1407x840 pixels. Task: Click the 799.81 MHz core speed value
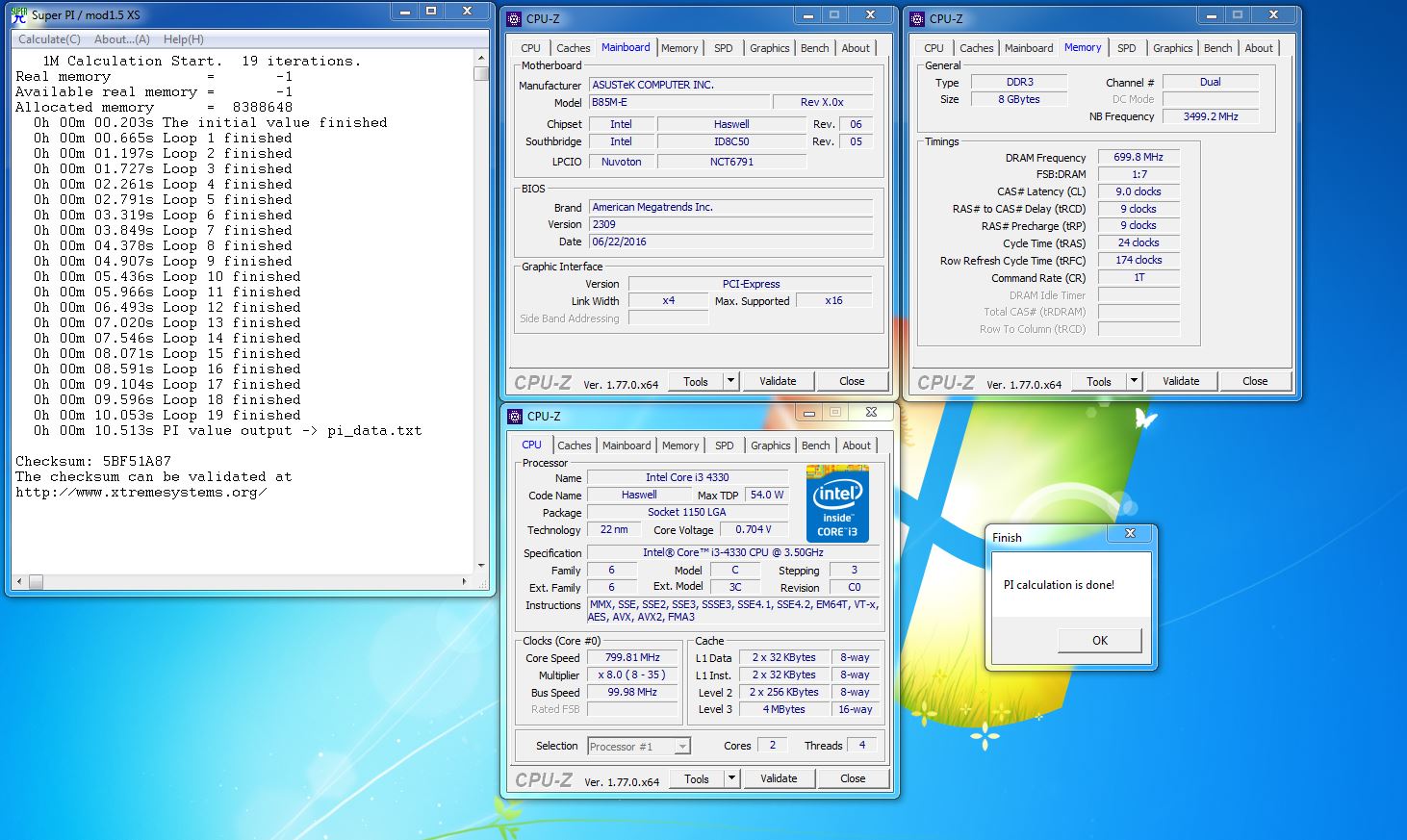click(632, 658)
